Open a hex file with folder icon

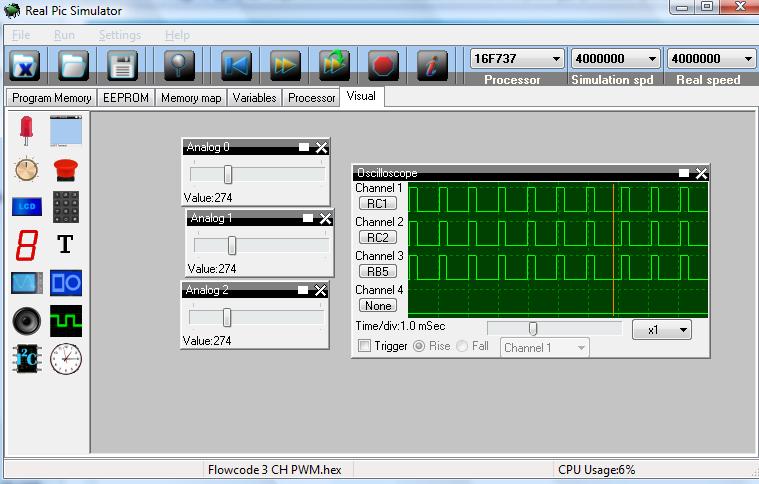[x=73, y=65]
